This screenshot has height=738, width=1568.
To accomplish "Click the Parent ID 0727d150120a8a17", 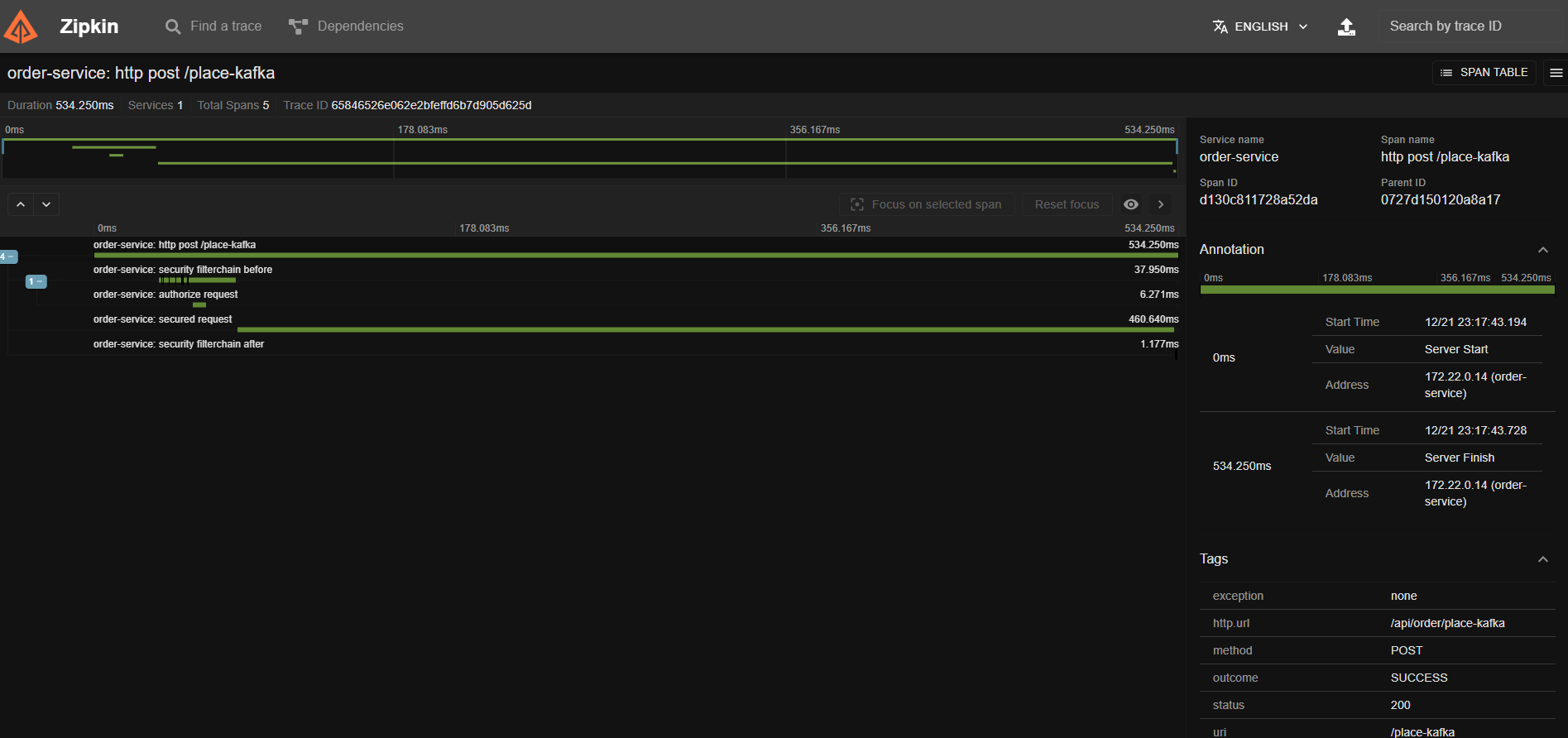I will 1441,199.
